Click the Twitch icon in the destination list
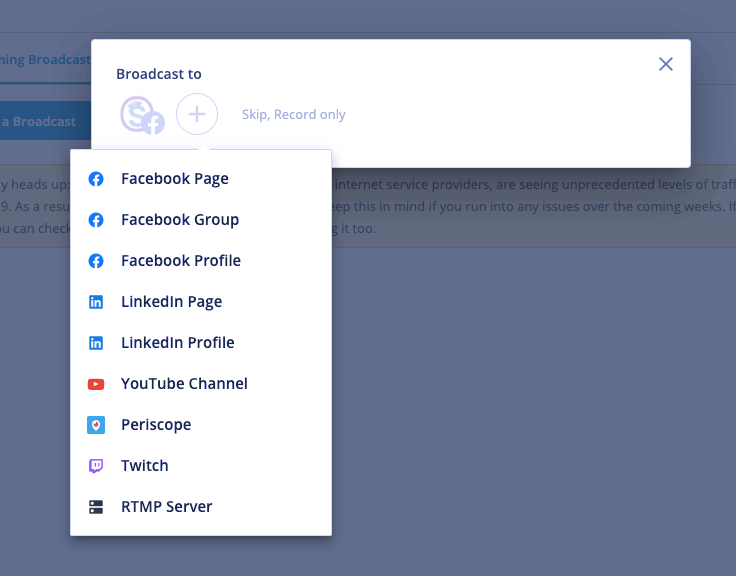The image size is (736, 576). tap(96, 466)
